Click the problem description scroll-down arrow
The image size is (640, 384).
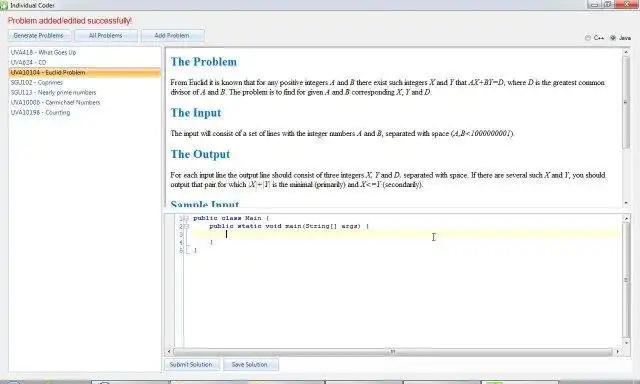point(626,203)
